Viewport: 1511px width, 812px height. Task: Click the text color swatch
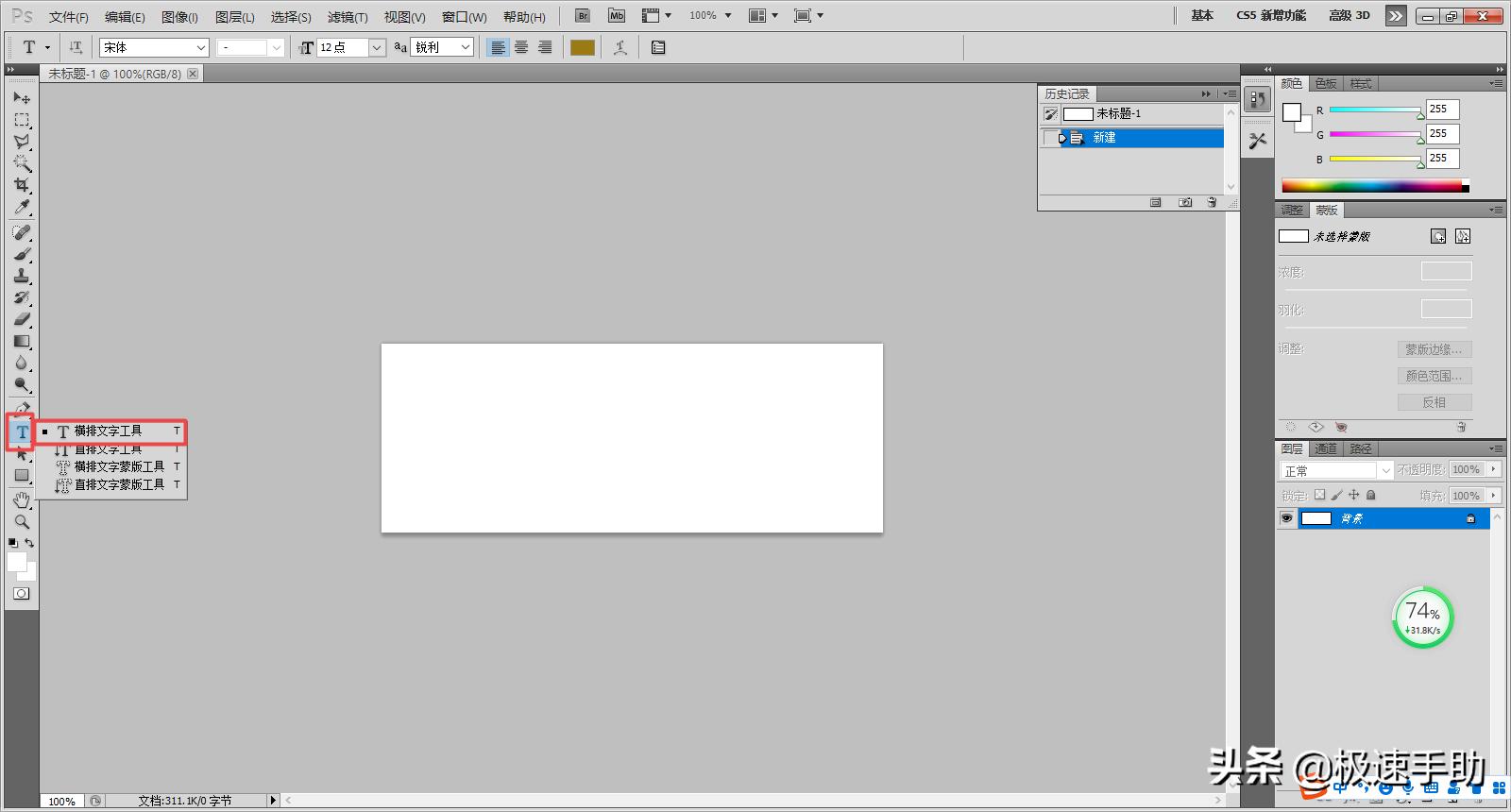tap(583, 47)
